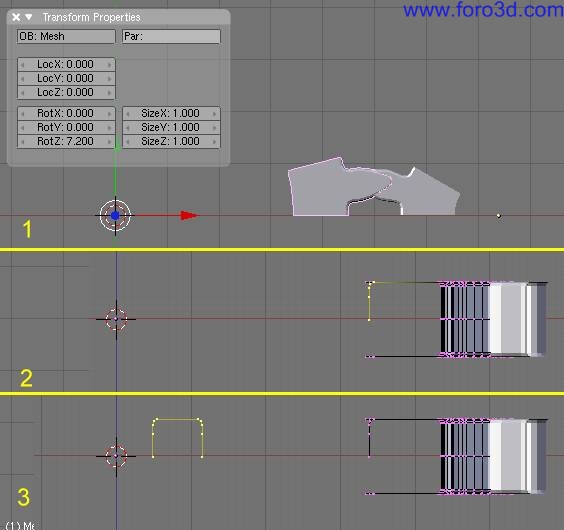Viewport: 564px width, 530px height.
Task: Click the LocZ value field
Action: pos(66,92)
